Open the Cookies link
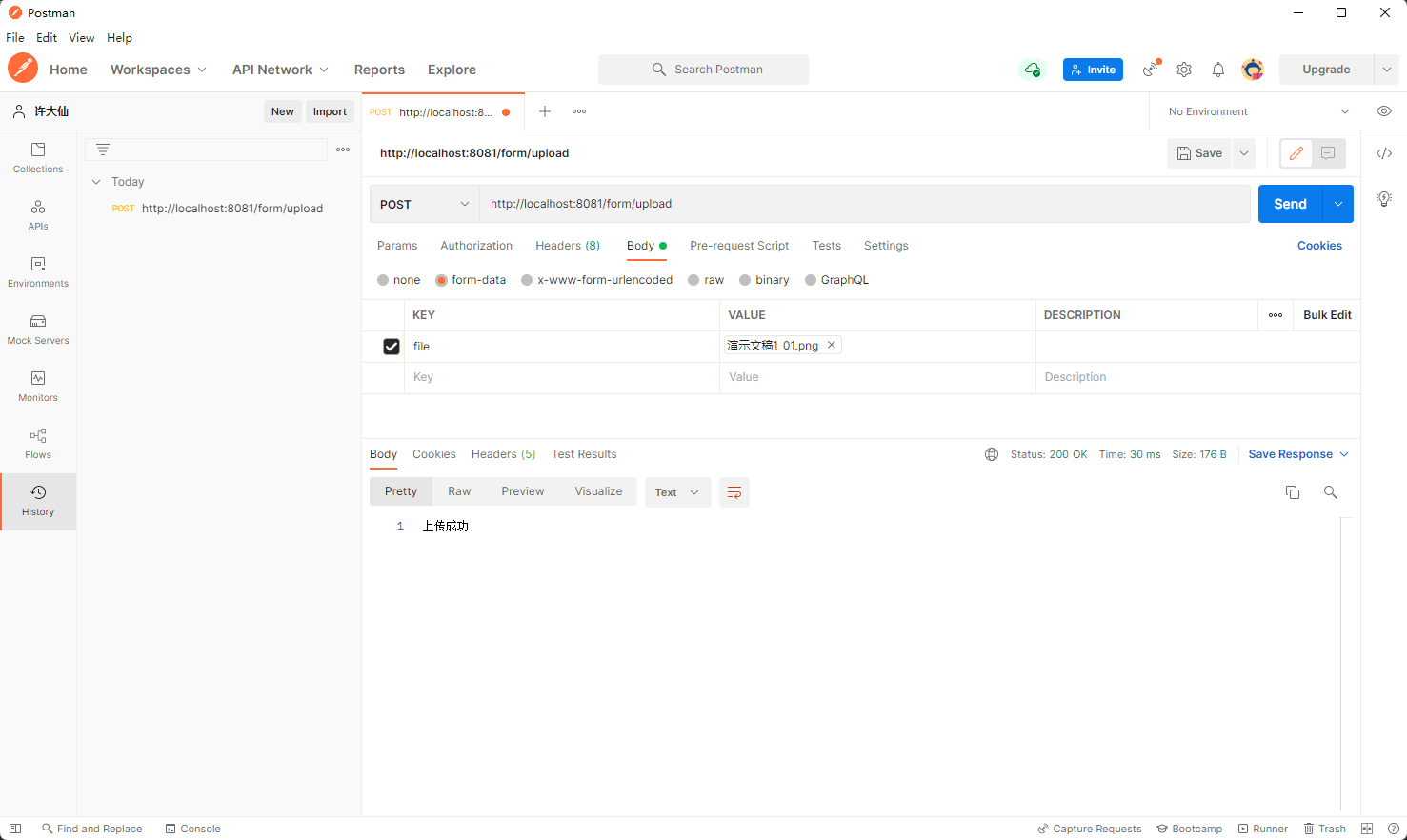 coord(1319,246)
